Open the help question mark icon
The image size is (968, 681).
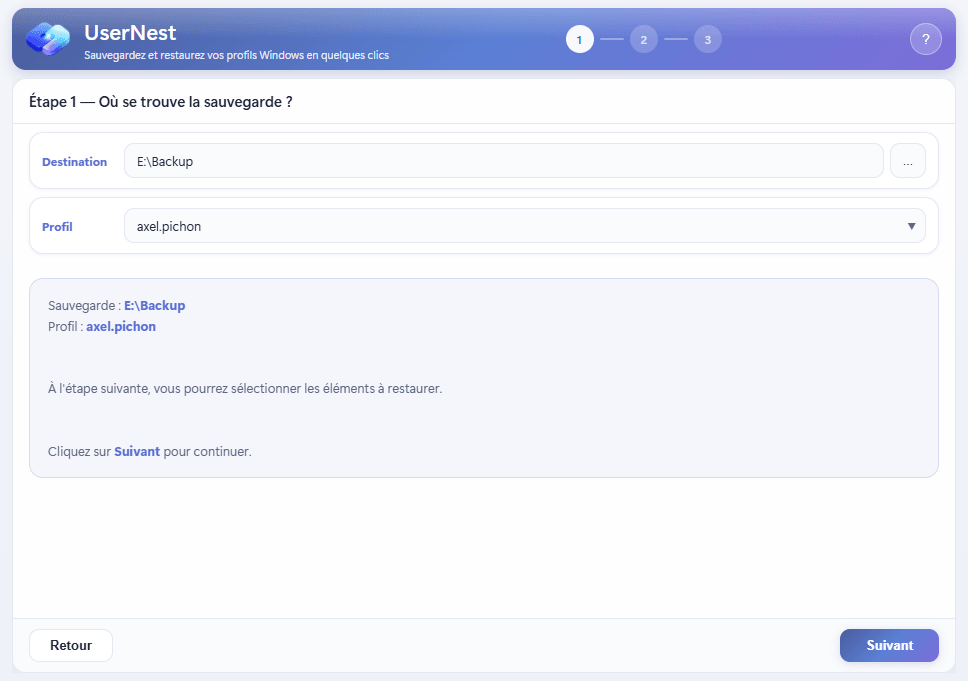[926, 38]
